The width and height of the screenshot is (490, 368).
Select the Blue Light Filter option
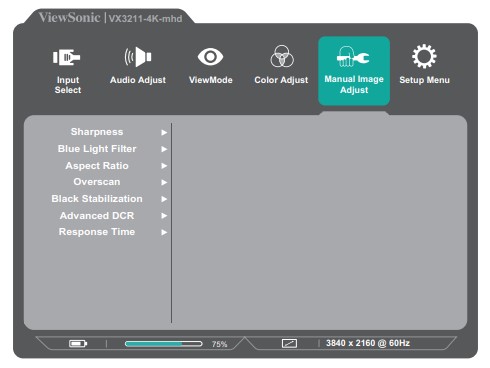97,149
